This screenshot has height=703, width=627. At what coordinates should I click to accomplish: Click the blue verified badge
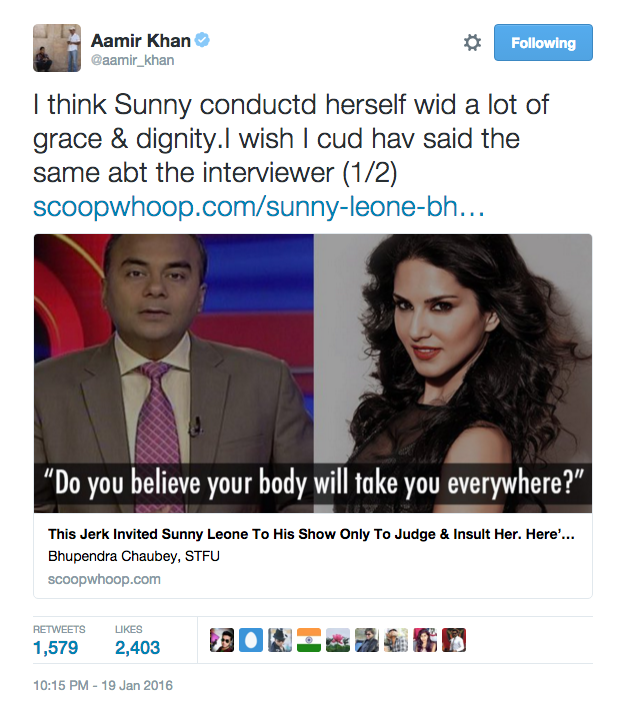pyautogui.click(x=203, y=40)
